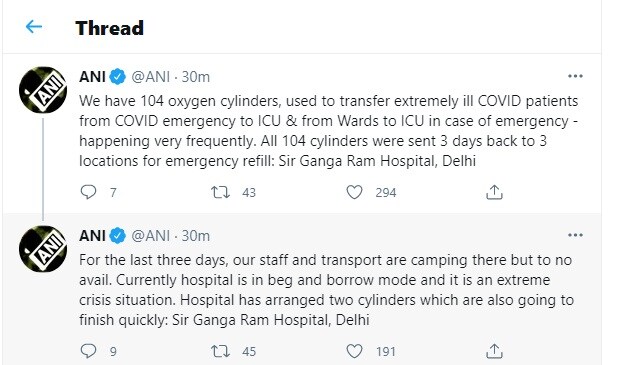Go back using the blue arrow
This screenshot has width=623, height=365.
pyautogui.click(x=34, y=27)
